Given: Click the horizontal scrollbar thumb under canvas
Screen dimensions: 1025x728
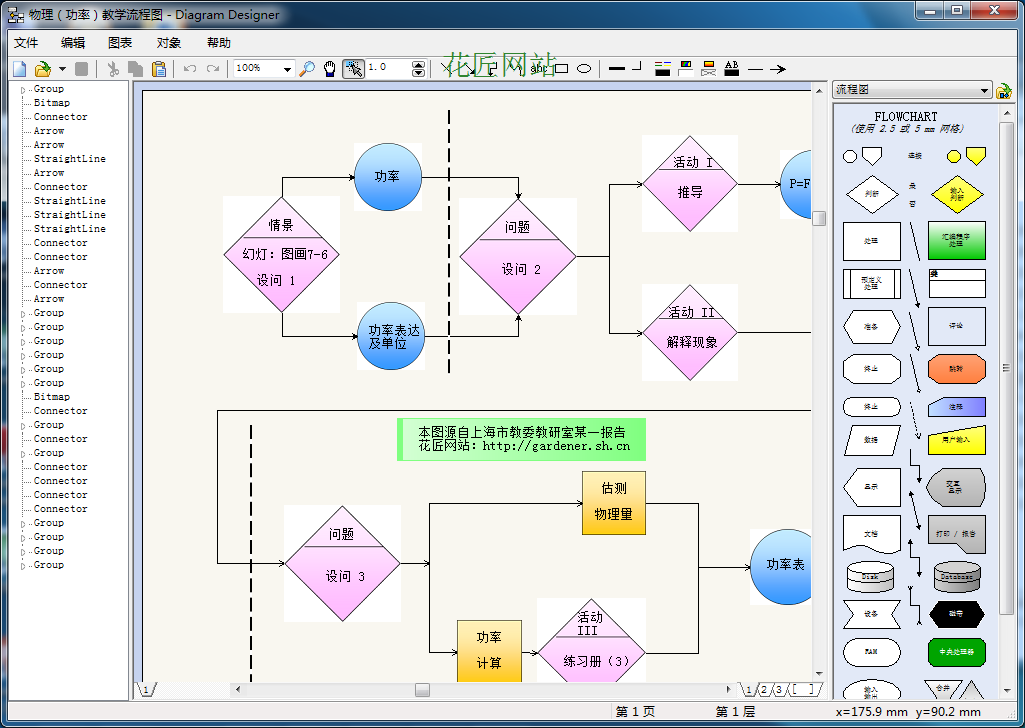Looking at the screenshot, I should point(422,690).
